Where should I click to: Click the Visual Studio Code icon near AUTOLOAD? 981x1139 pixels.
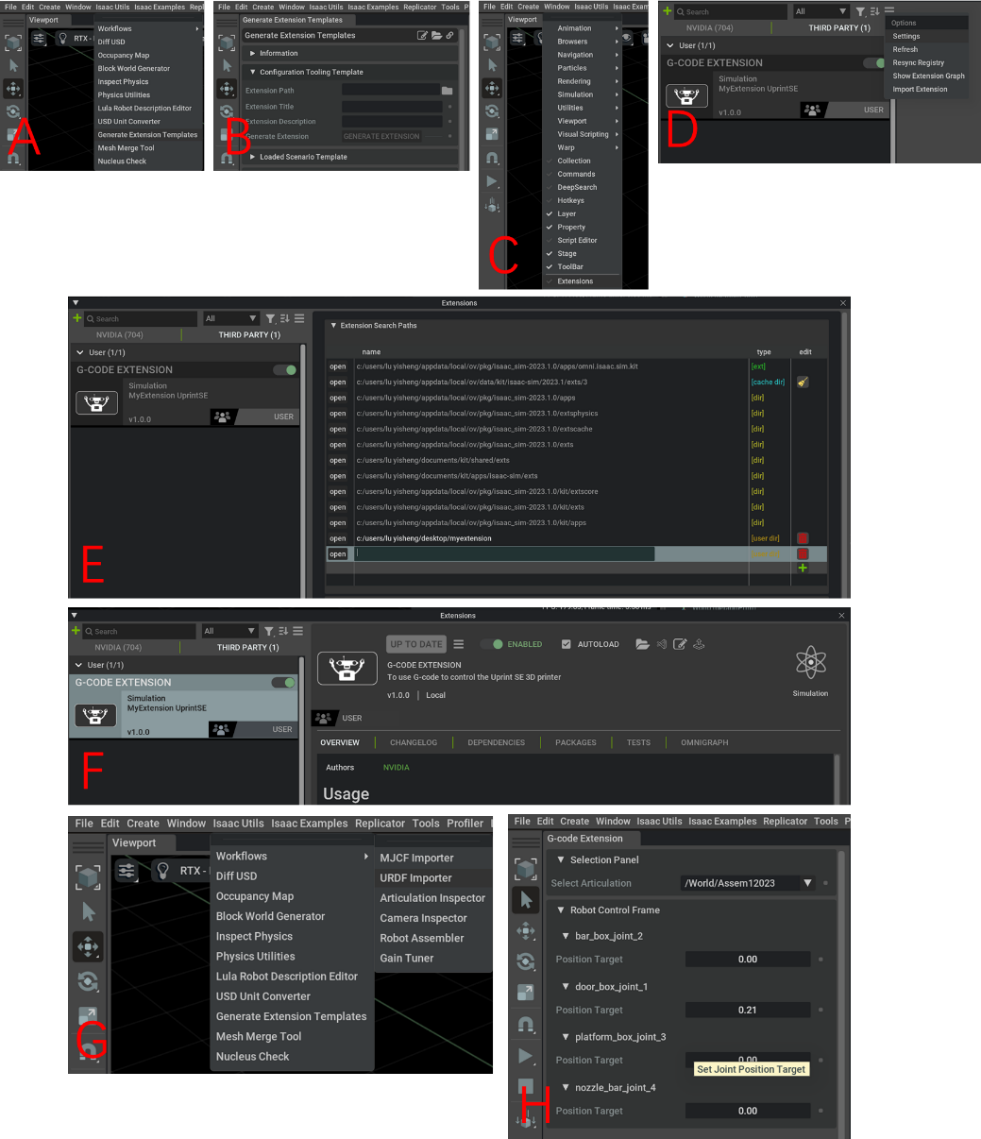[661, 644]
